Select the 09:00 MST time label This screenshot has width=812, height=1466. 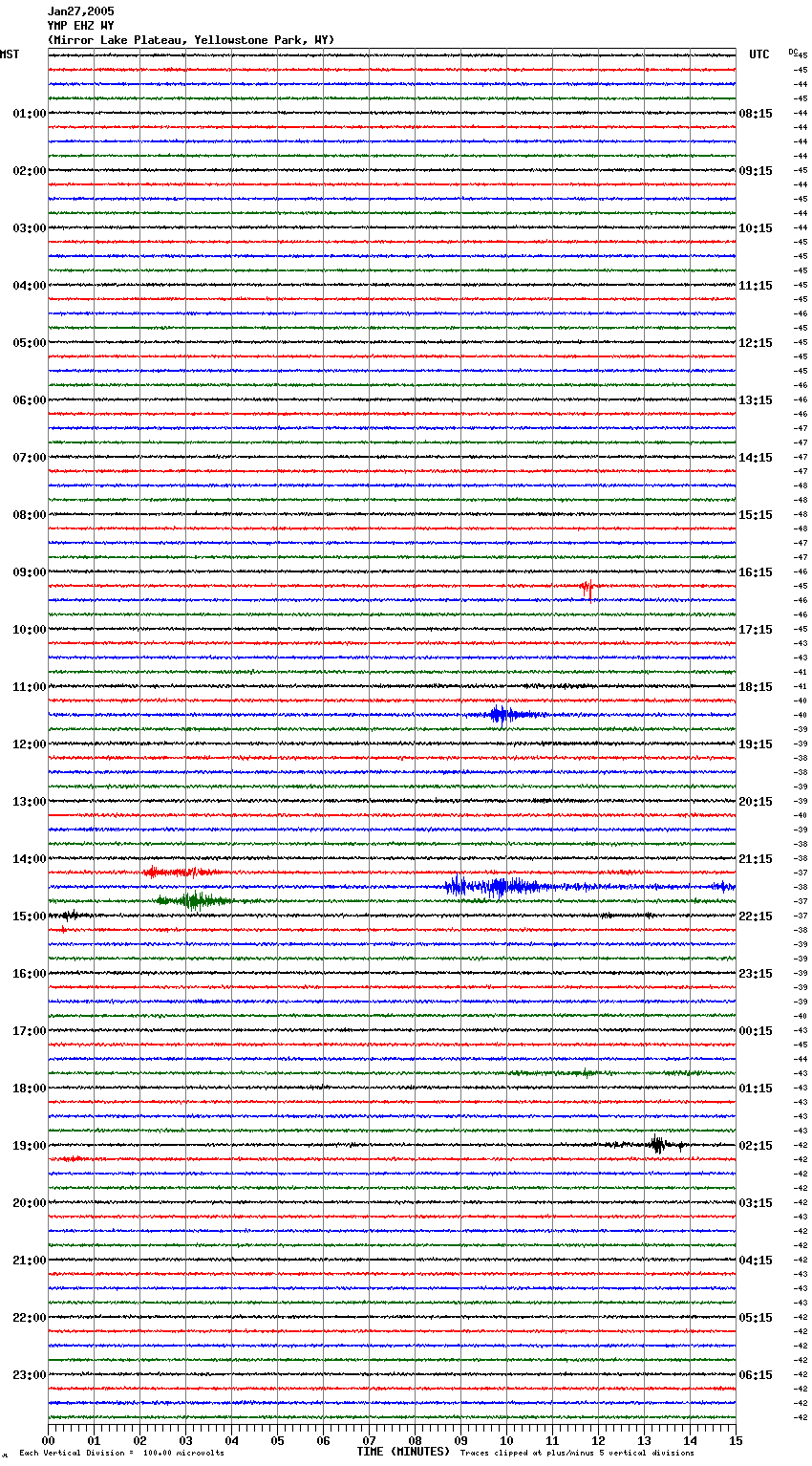[x=30, y=572]
